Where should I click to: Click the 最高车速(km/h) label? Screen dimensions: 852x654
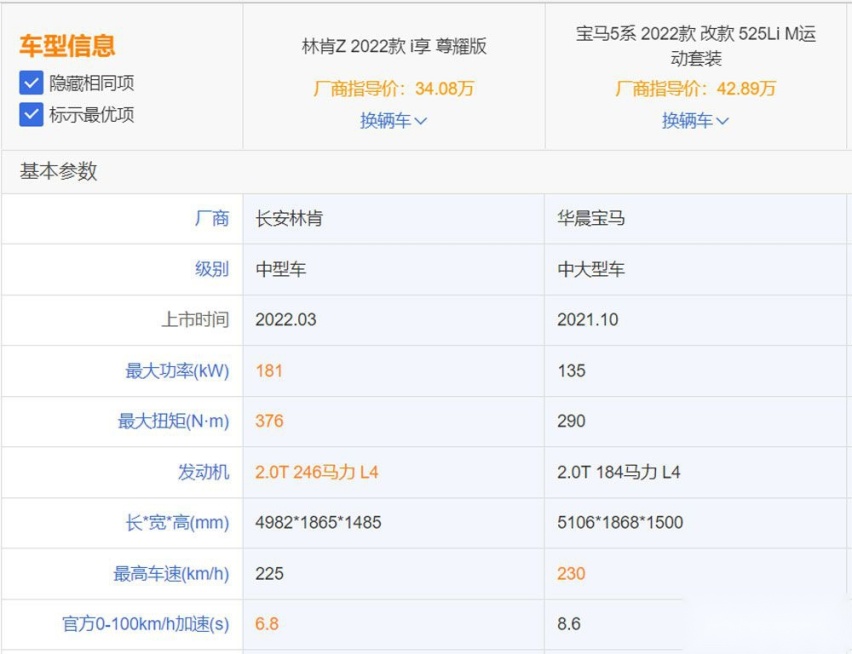point(171,574)
